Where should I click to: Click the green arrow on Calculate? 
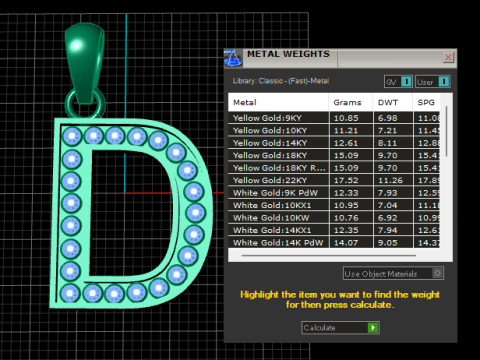pos(373,328)
